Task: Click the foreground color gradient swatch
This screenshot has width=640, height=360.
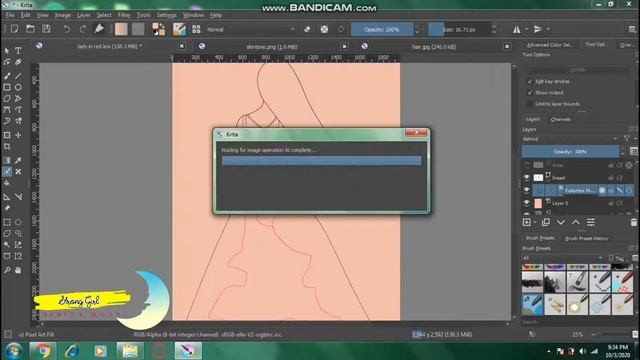Action: [121, 29]
